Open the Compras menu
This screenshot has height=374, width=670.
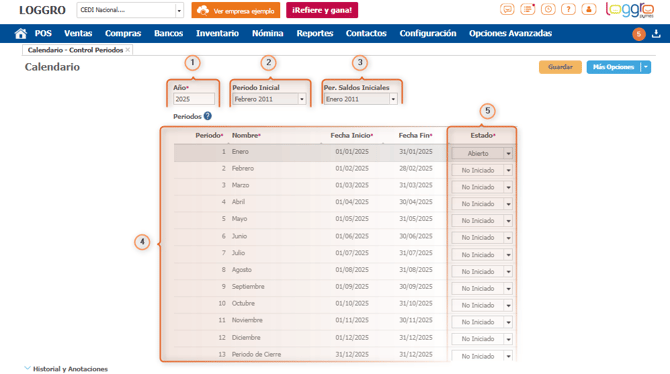[x=123, y=33]
